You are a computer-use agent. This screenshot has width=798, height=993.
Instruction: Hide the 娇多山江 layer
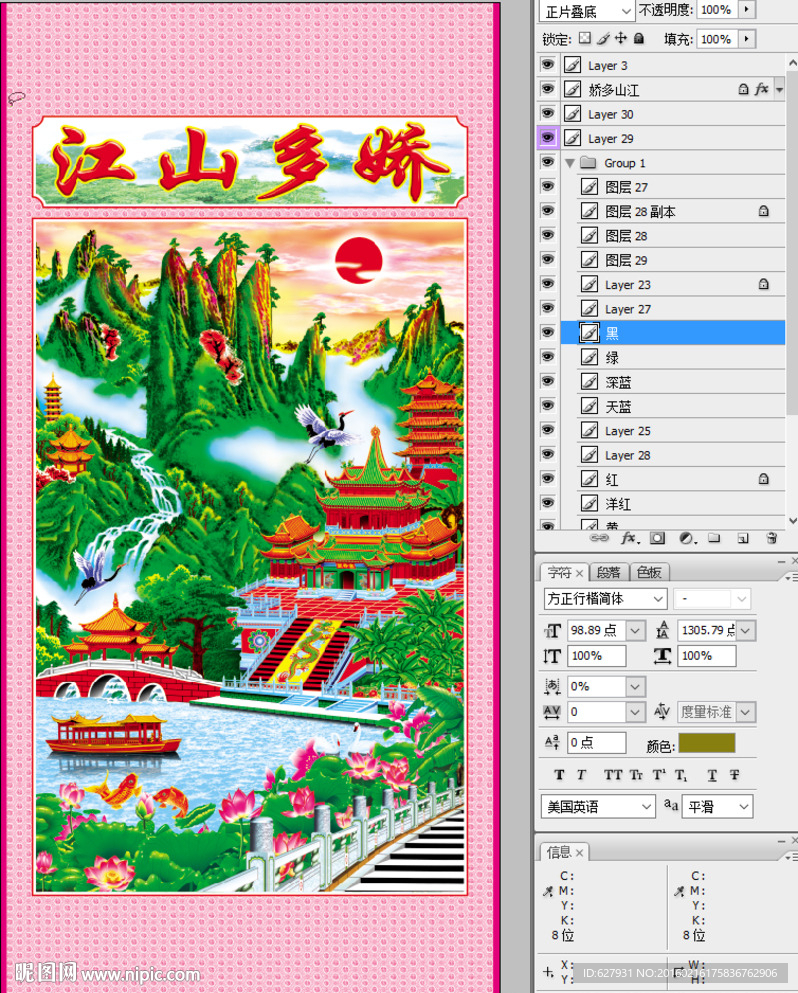547,89
